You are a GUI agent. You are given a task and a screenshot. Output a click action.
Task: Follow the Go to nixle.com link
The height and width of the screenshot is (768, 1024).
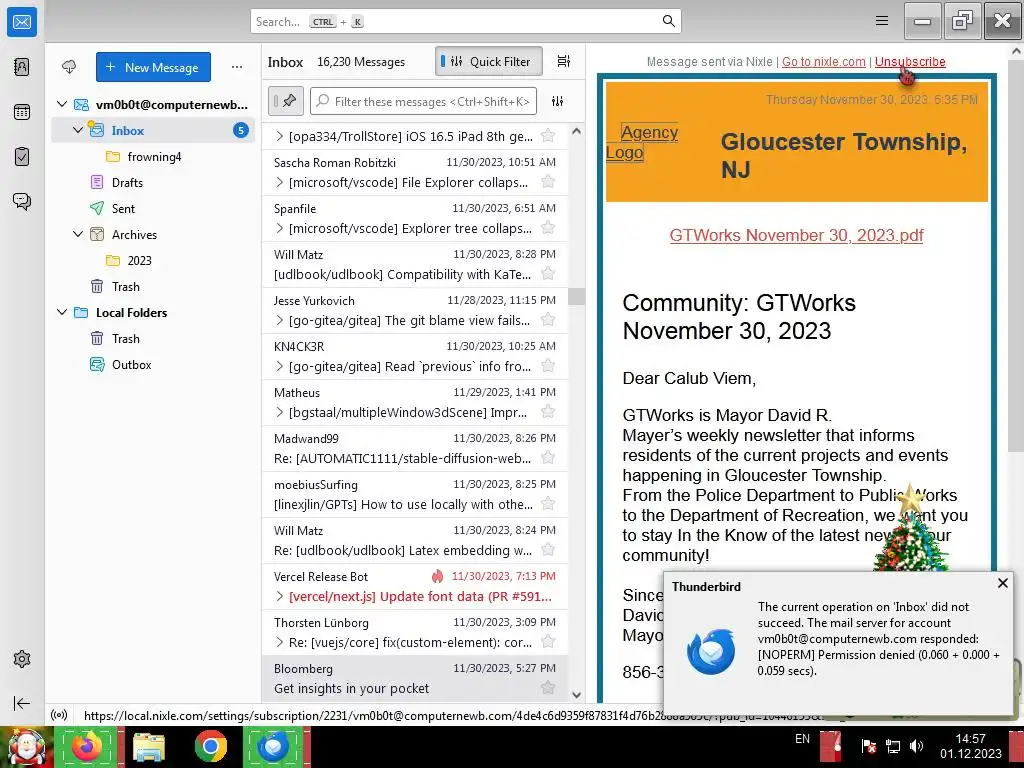[x=824, y=61]
